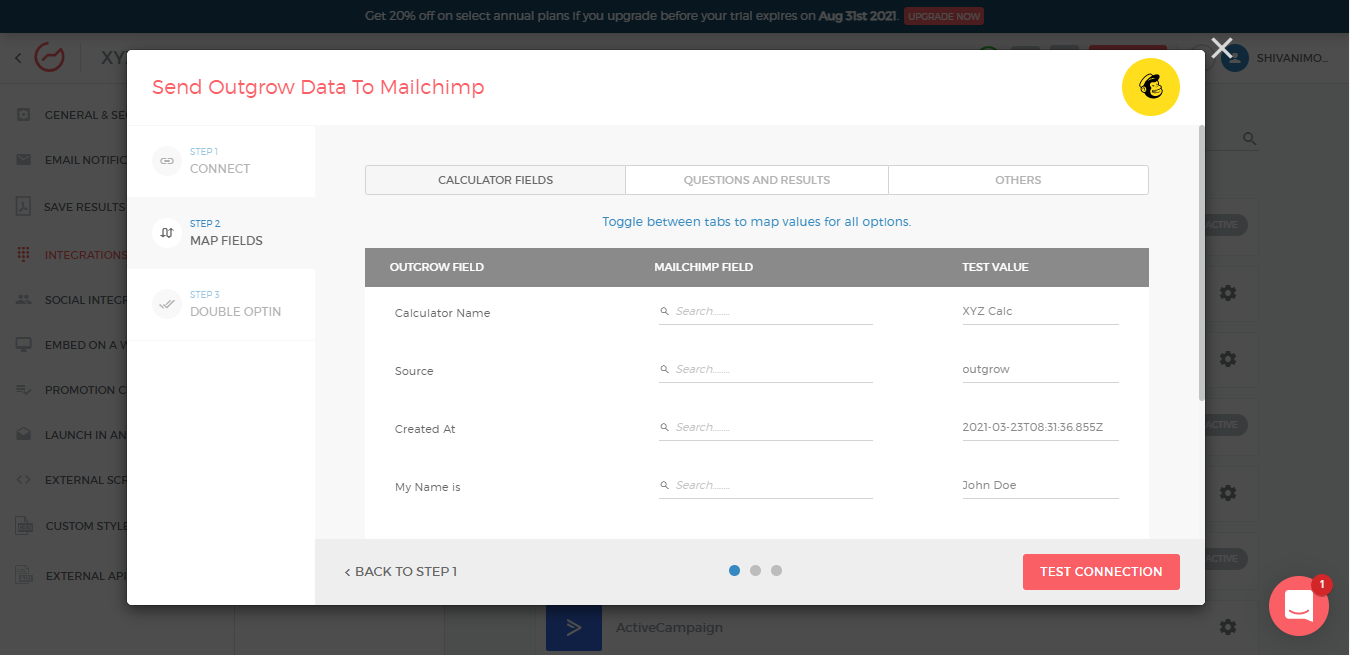Click the search magnifier icon in background page
Image resolution: width=1350 pixels, height=655 pixels.
coord(1249,139)
